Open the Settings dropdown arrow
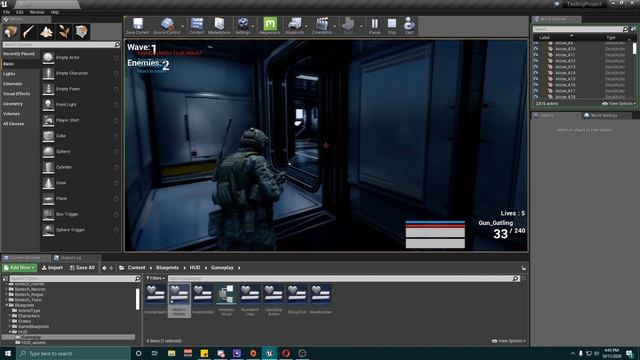Viewport: 640px width, 360px height. [x=252, y=26]
